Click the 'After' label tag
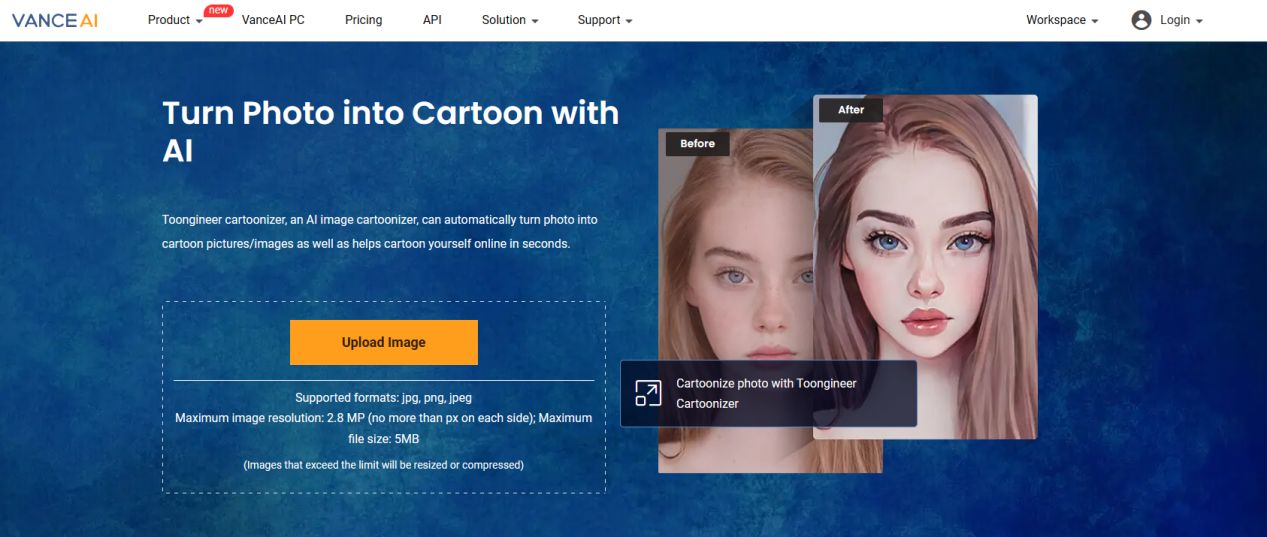1267x537 pixels. coord(851,109)
